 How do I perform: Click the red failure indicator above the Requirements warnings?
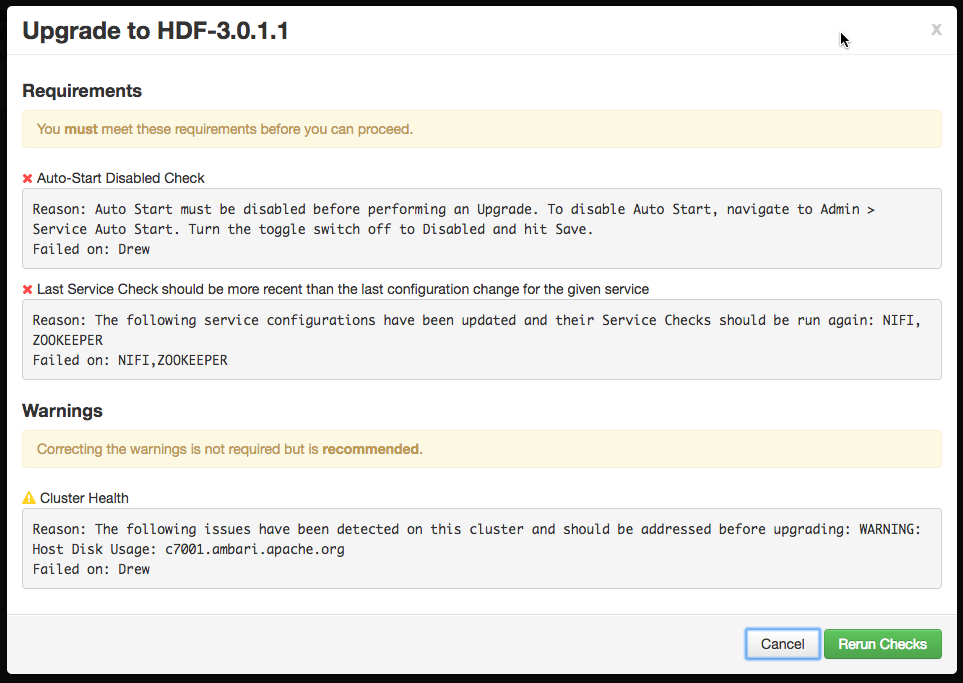[28, 178]
